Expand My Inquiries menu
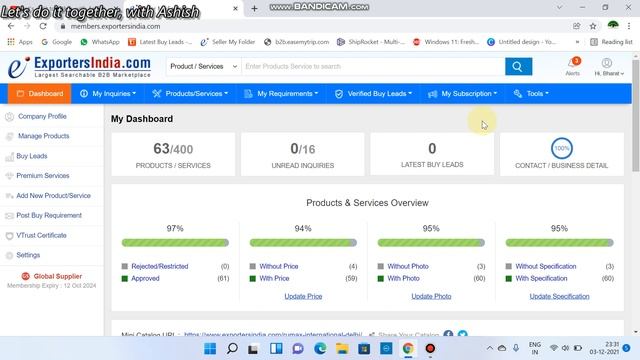The height and width of the screenshot is (360, 640). coord(108,93)
